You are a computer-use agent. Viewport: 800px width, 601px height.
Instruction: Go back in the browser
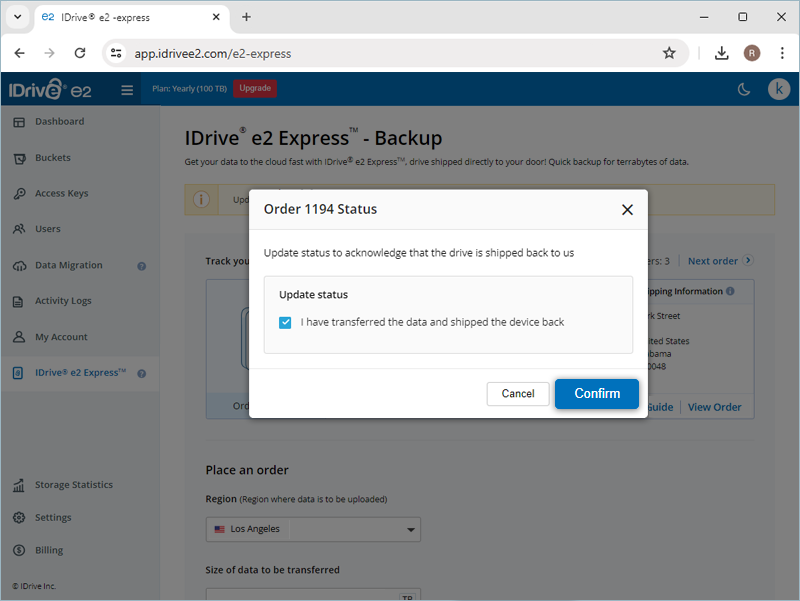20,53
